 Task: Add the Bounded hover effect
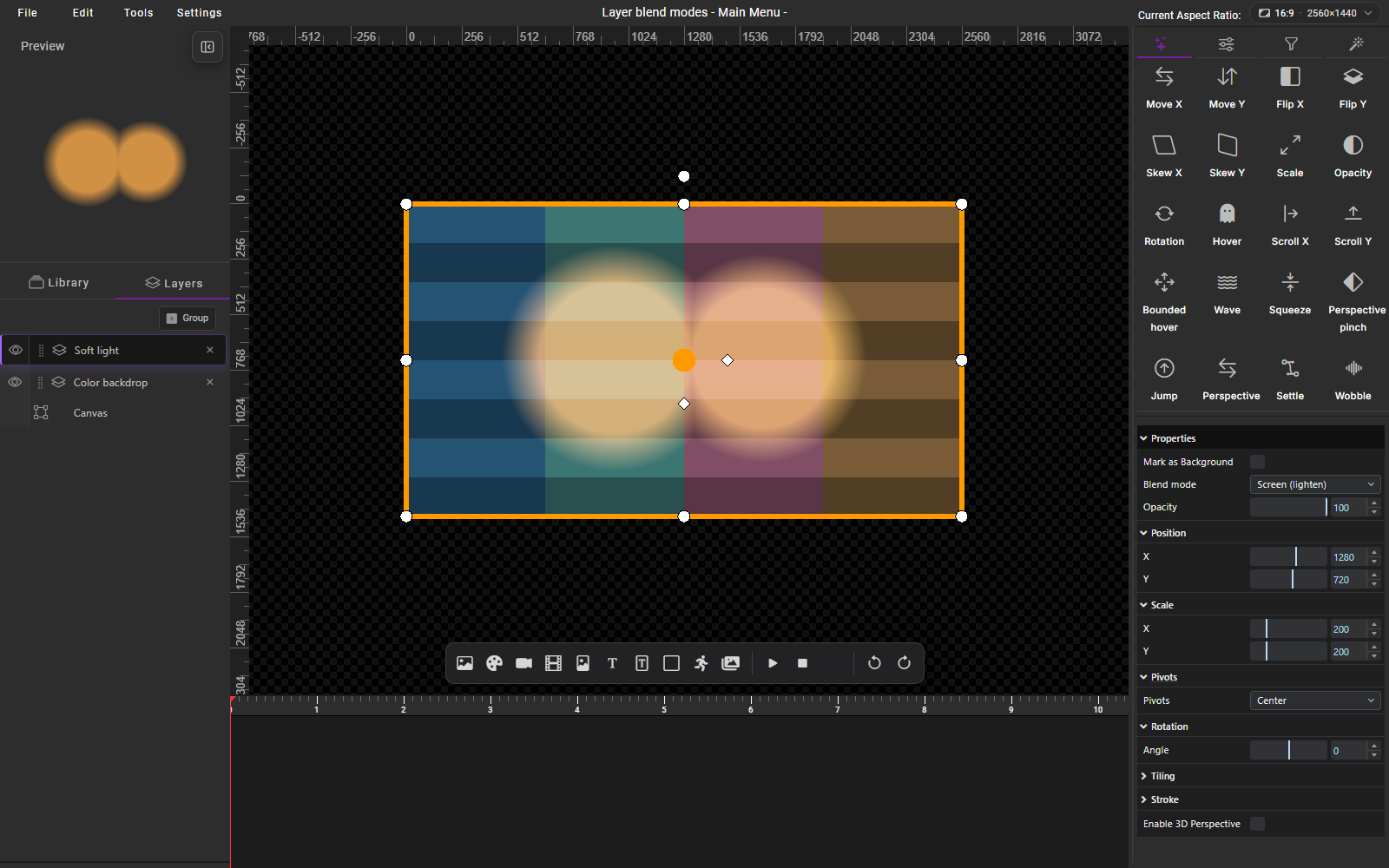1164,302
